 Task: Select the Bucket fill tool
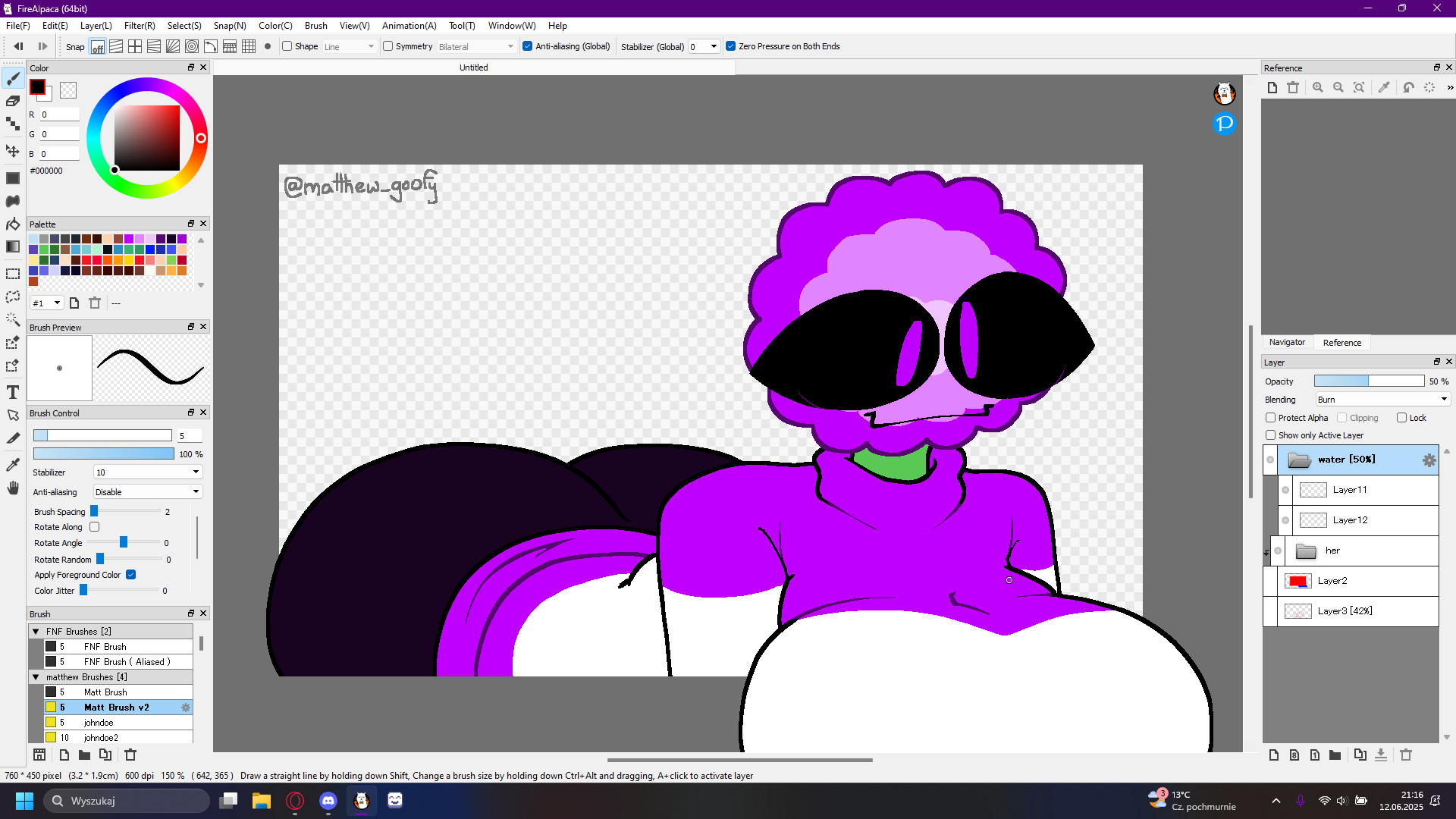coord(13,224)
